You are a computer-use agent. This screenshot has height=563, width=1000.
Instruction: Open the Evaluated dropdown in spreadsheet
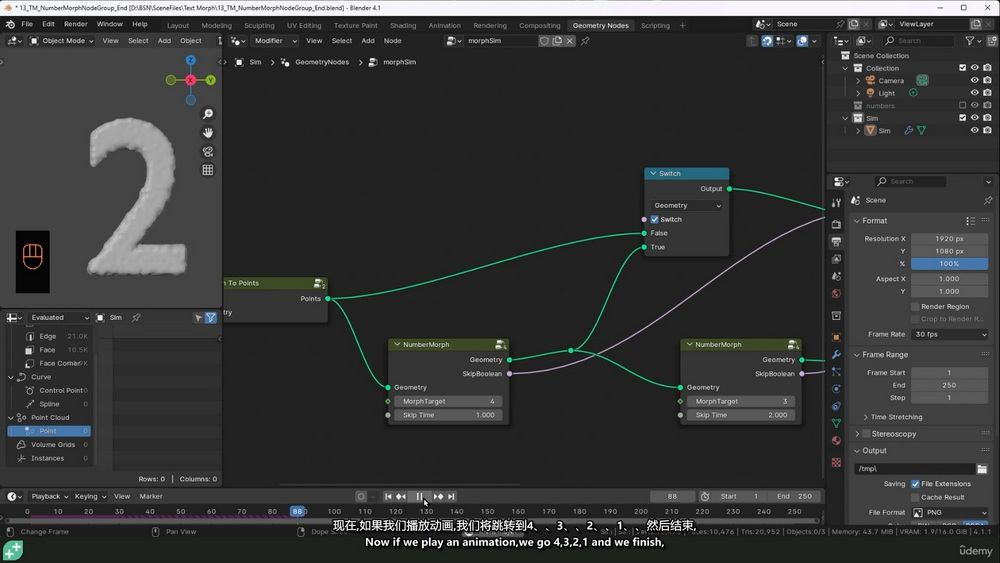[58, 318]
